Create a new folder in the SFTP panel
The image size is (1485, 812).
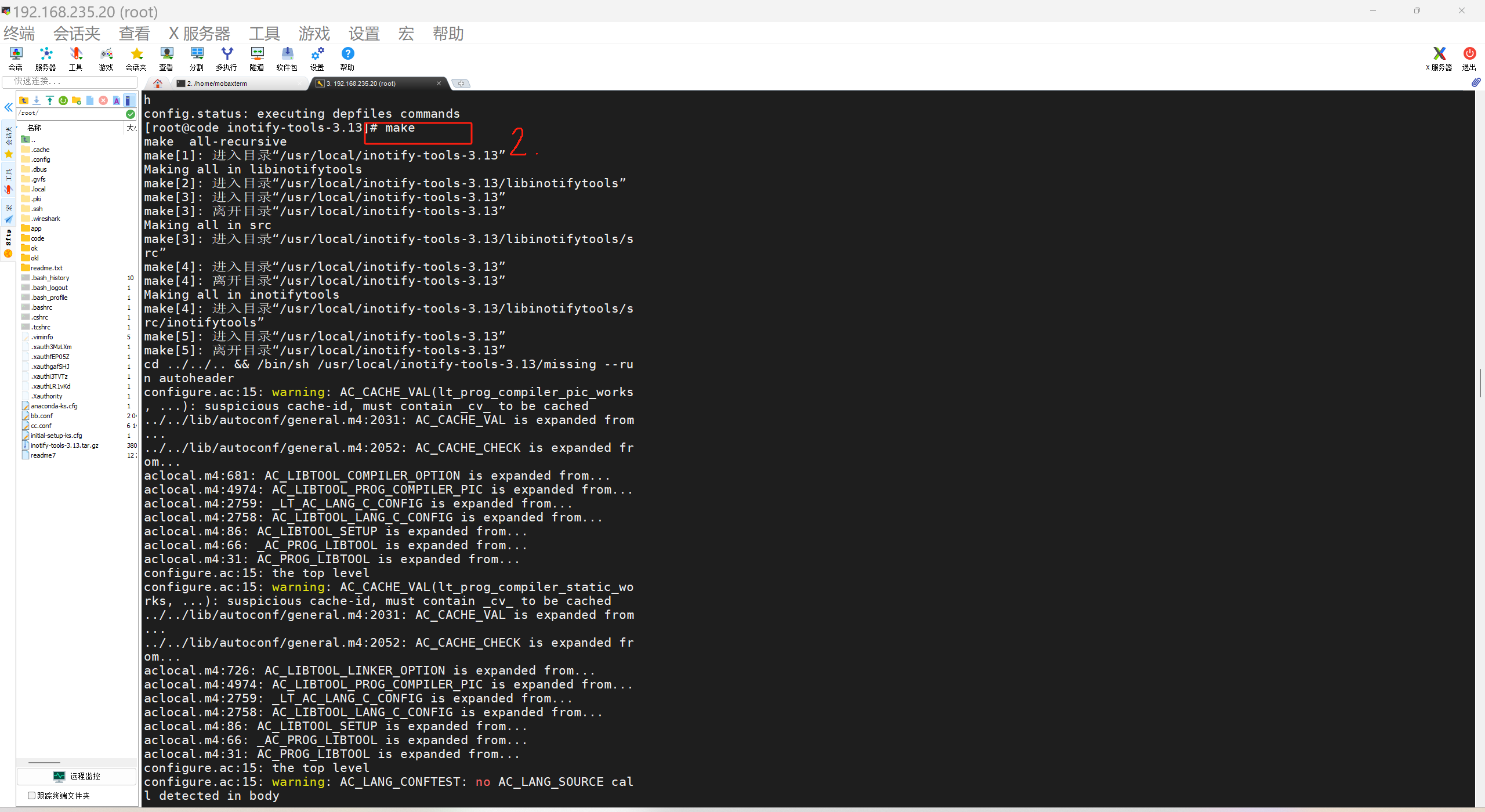point(77,100)
